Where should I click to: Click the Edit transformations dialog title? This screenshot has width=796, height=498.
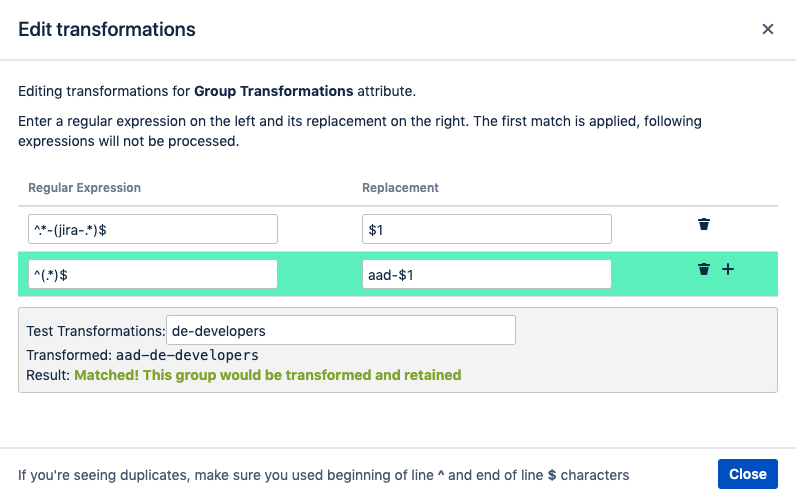tap(107, 29)
